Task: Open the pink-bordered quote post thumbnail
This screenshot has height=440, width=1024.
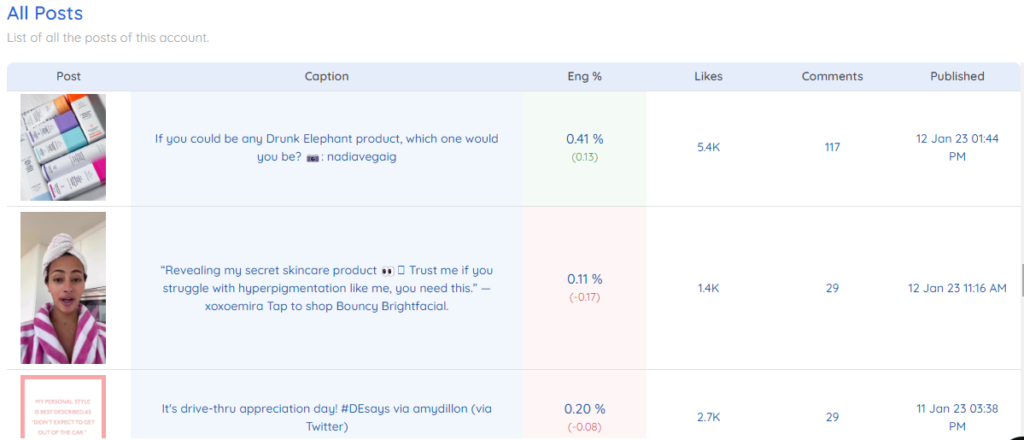Action: pos(63,407)
